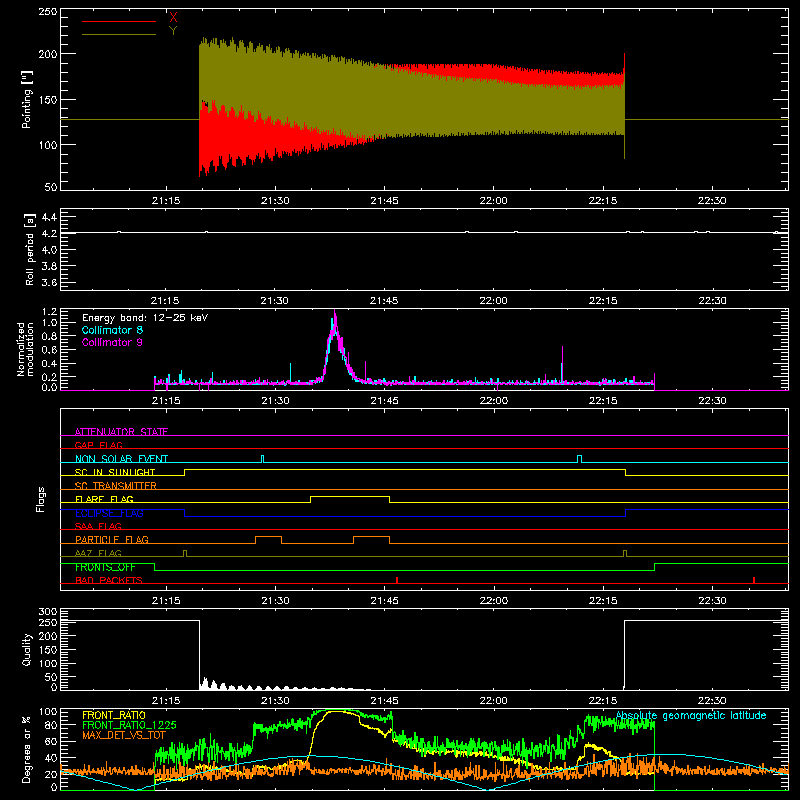Screen dimensions: 800x800
Task: Select the FRONT_RATIO legend entry
Action: click(114, 715)
